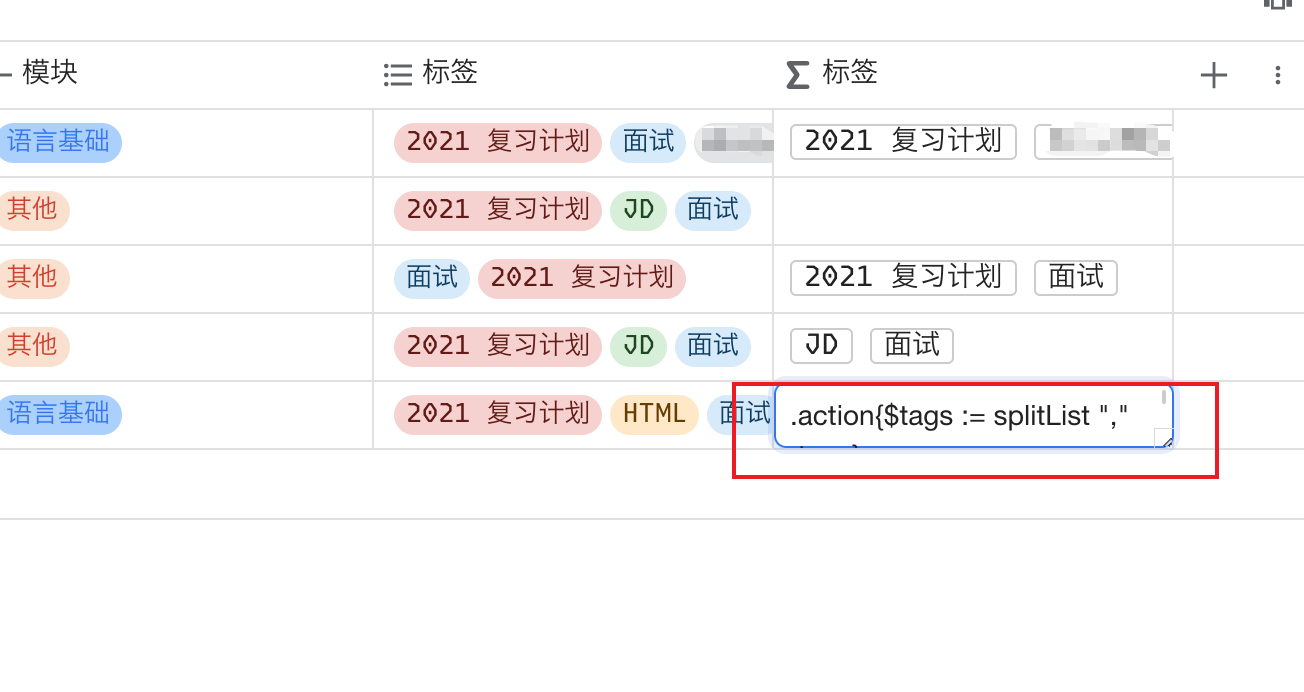Click the scrollbar inside the template textarea
This screenshot has height=692, width=1304.
coord(1164,398)
